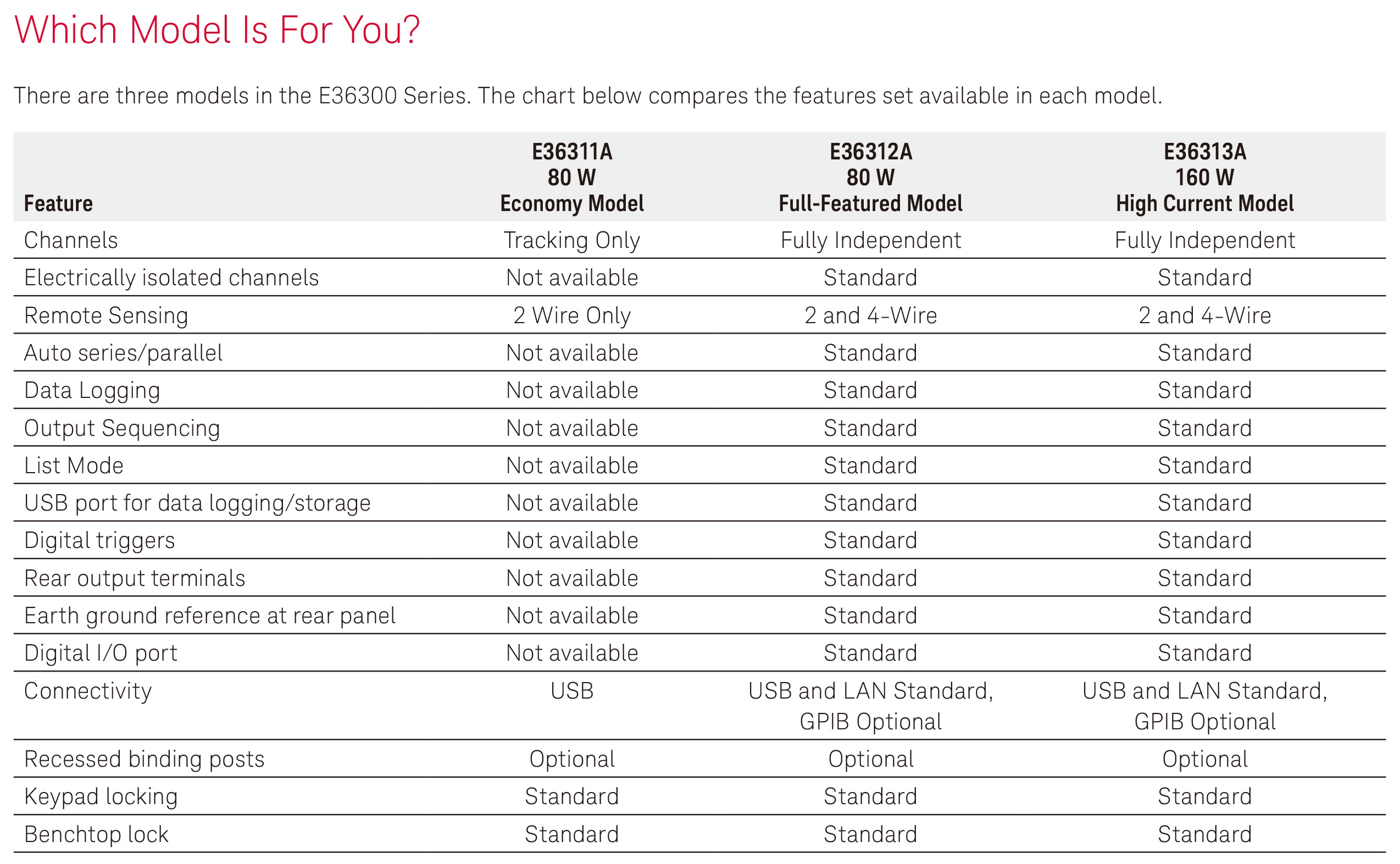Screen dimensions: 1400x864
Task: Click '2 Wire Only' under Remote Sensing
Action: click(x=572, y=315)
